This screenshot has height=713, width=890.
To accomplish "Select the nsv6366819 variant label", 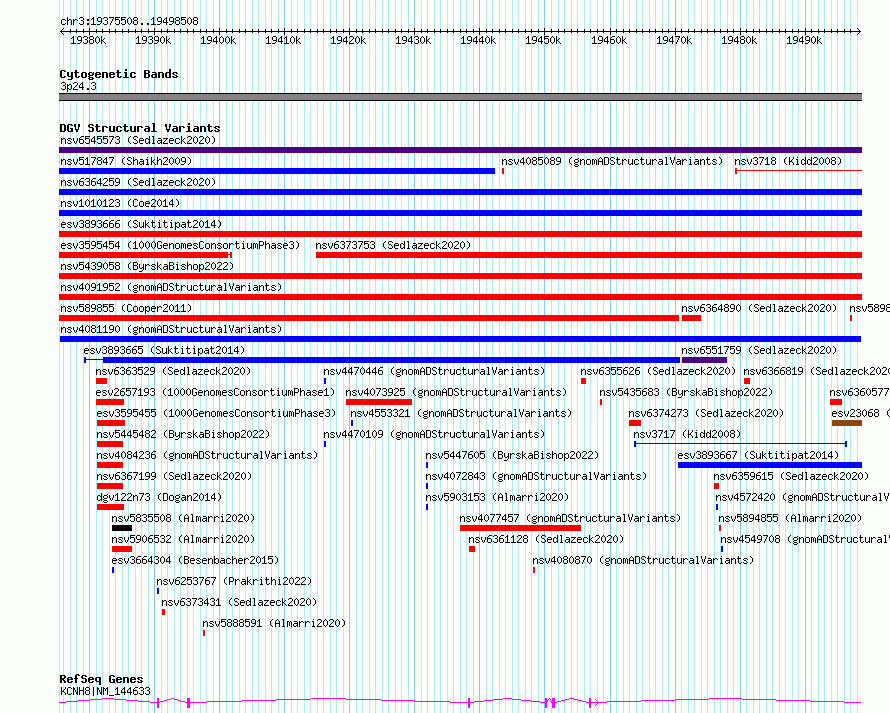I will tap(816, 371).
